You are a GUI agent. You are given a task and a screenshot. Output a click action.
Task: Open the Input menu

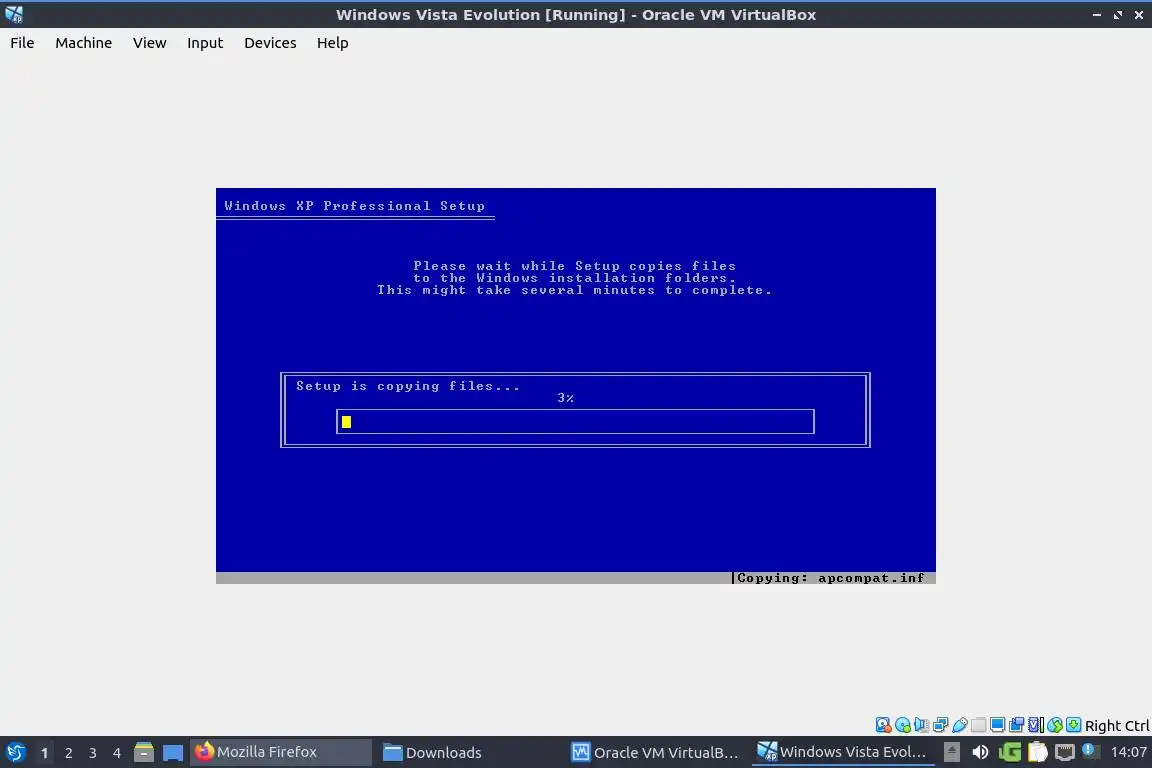(205, 43)
